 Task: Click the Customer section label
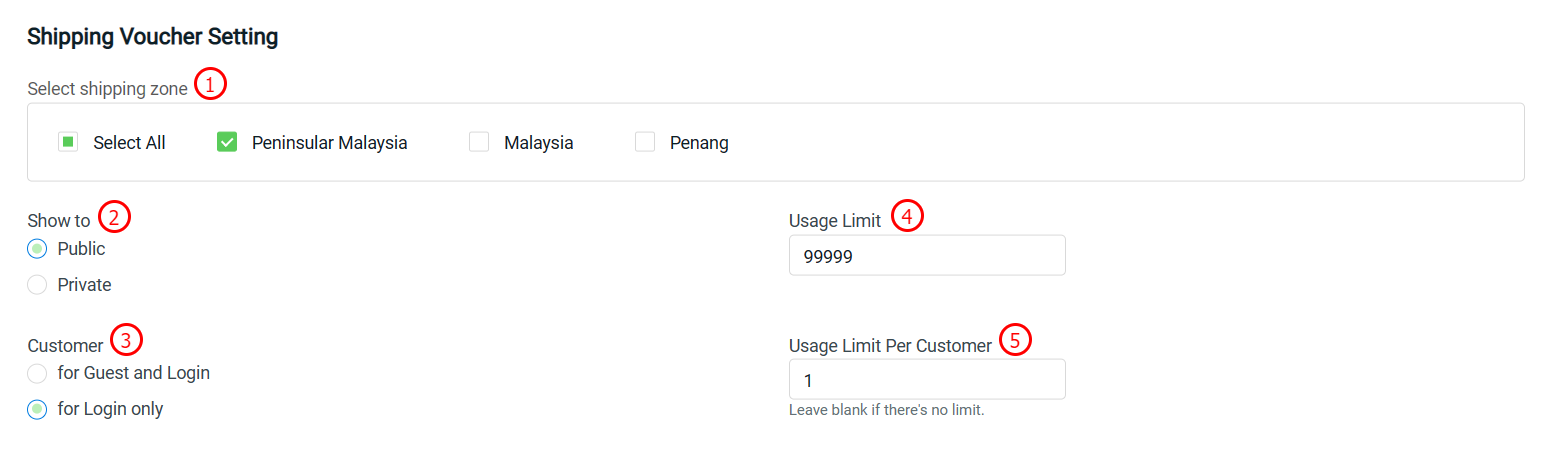pos(65,346)
